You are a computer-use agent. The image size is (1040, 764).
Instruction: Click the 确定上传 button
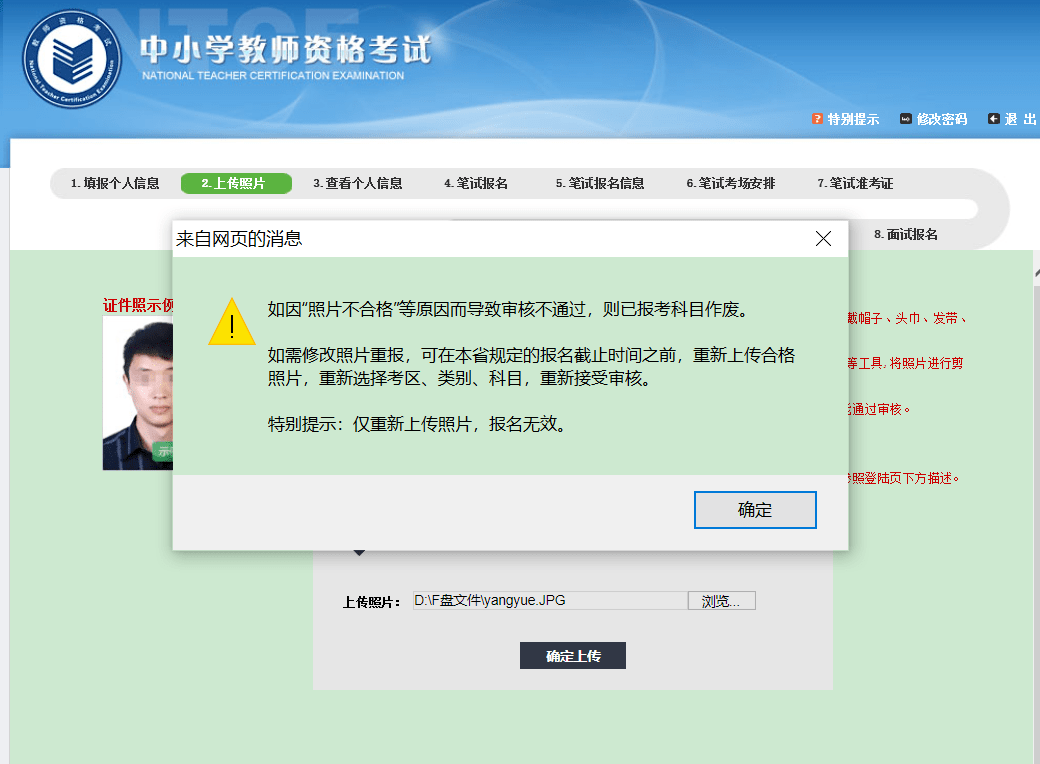pos(572,655)
